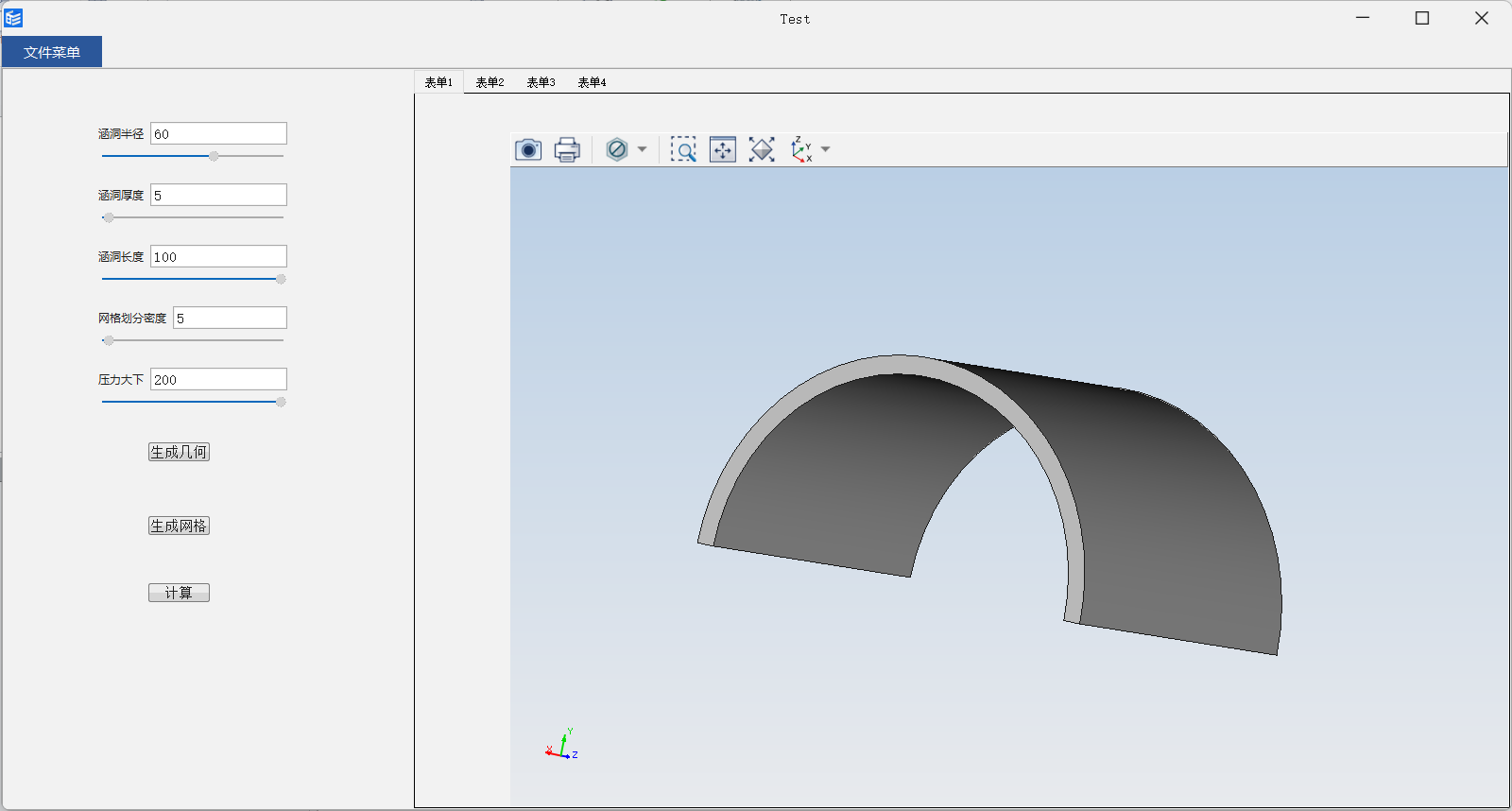Select the zoom box tool
The image size is (1512, 811).
pos(683,149)
